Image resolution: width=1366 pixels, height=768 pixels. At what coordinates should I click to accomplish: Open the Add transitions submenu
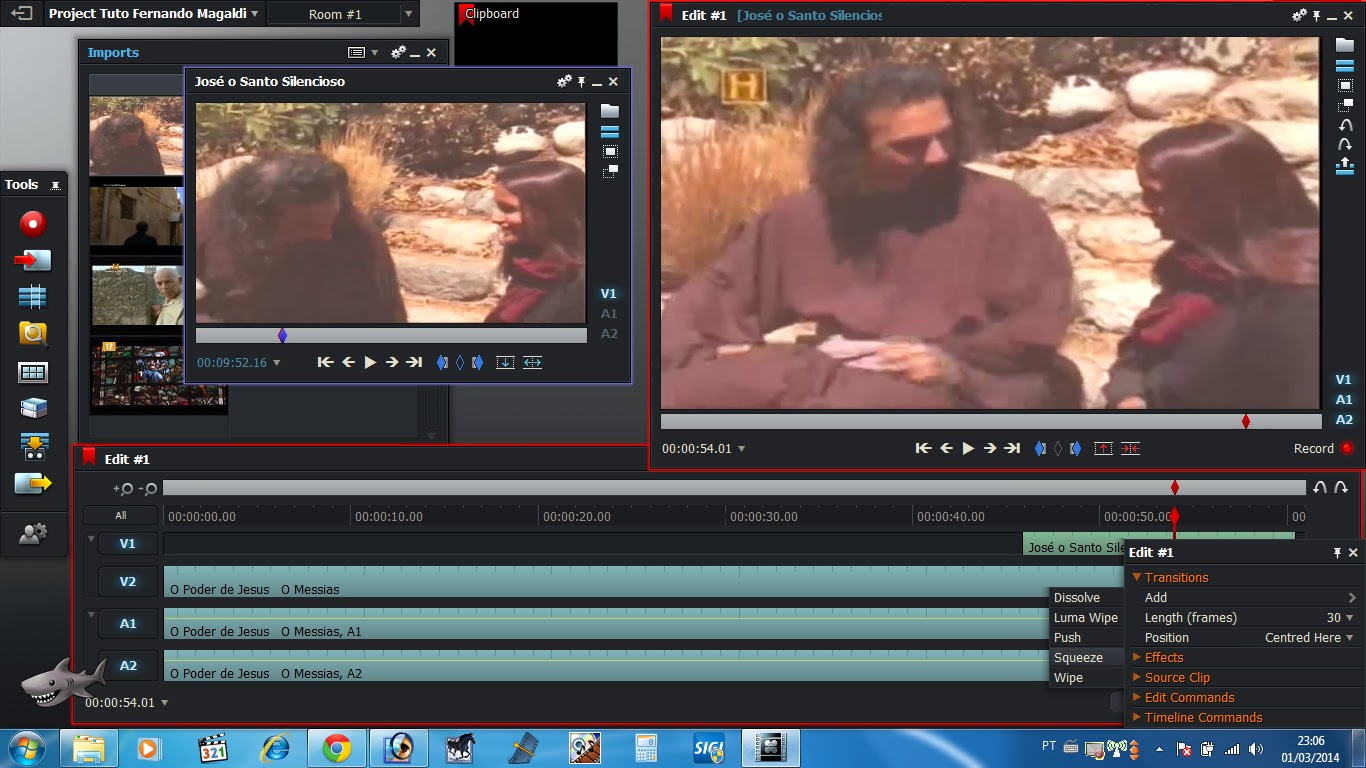(x=1243, y=597)
